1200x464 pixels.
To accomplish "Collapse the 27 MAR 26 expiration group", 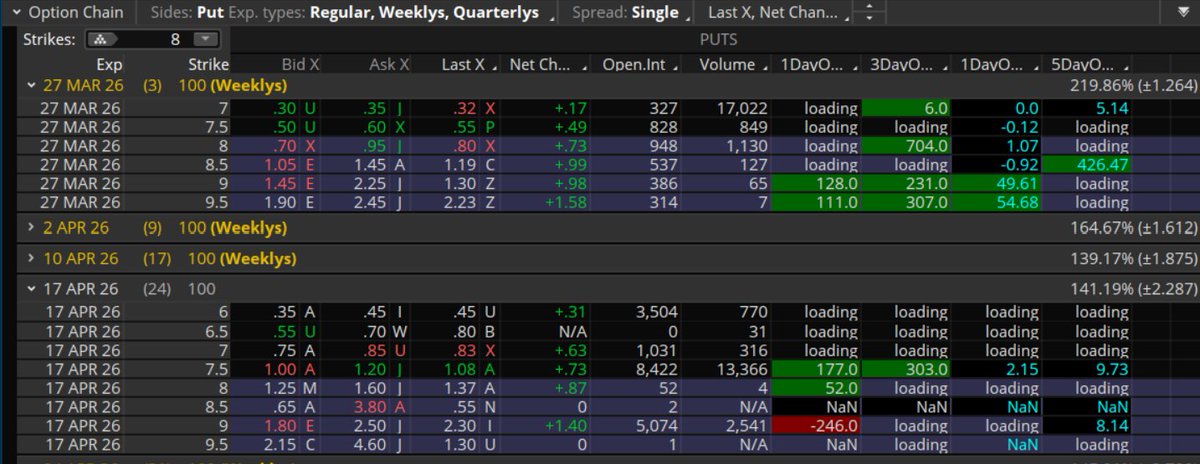I will tap(32, 86).
